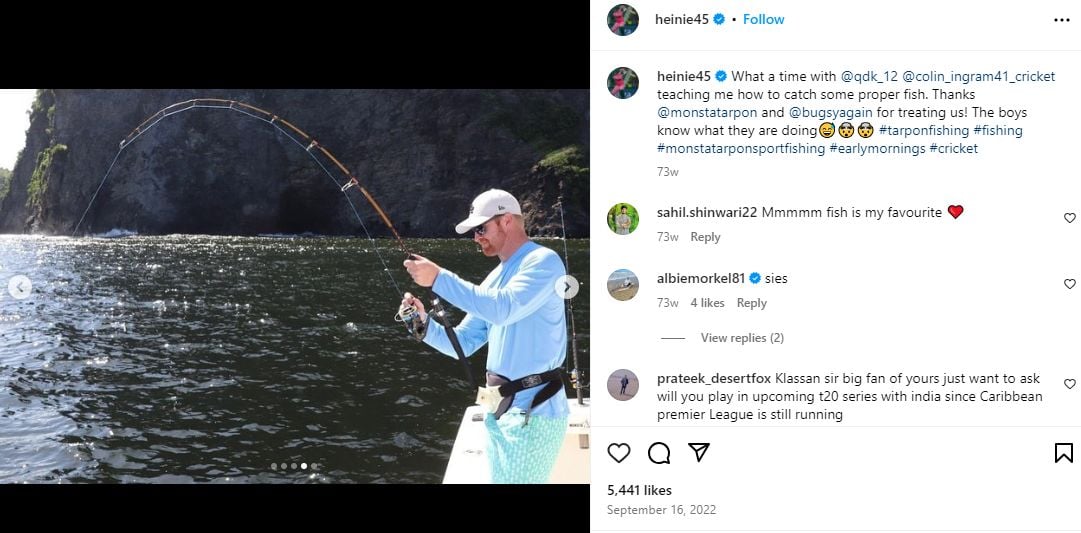Open the #tarponfishing hashtag
The height and width of the screenshot is (533, 1081).
tap(923, 130)
